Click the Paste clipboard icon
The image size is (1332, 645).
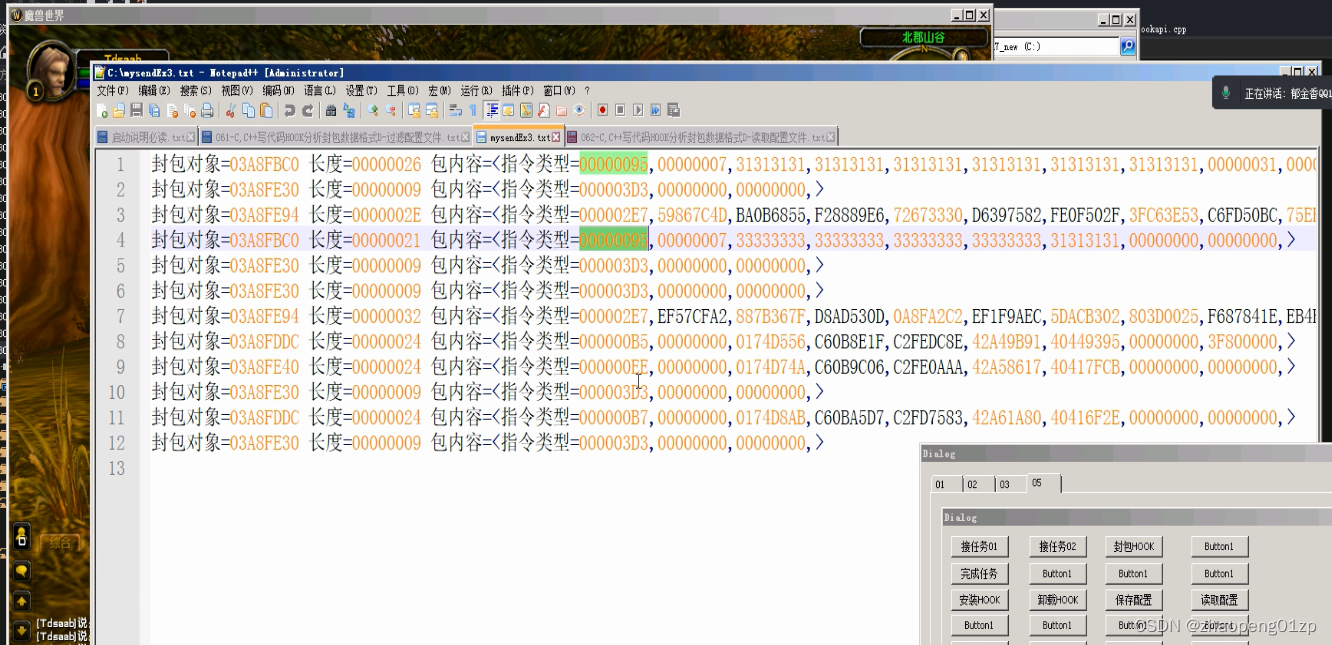coord(266,110)
